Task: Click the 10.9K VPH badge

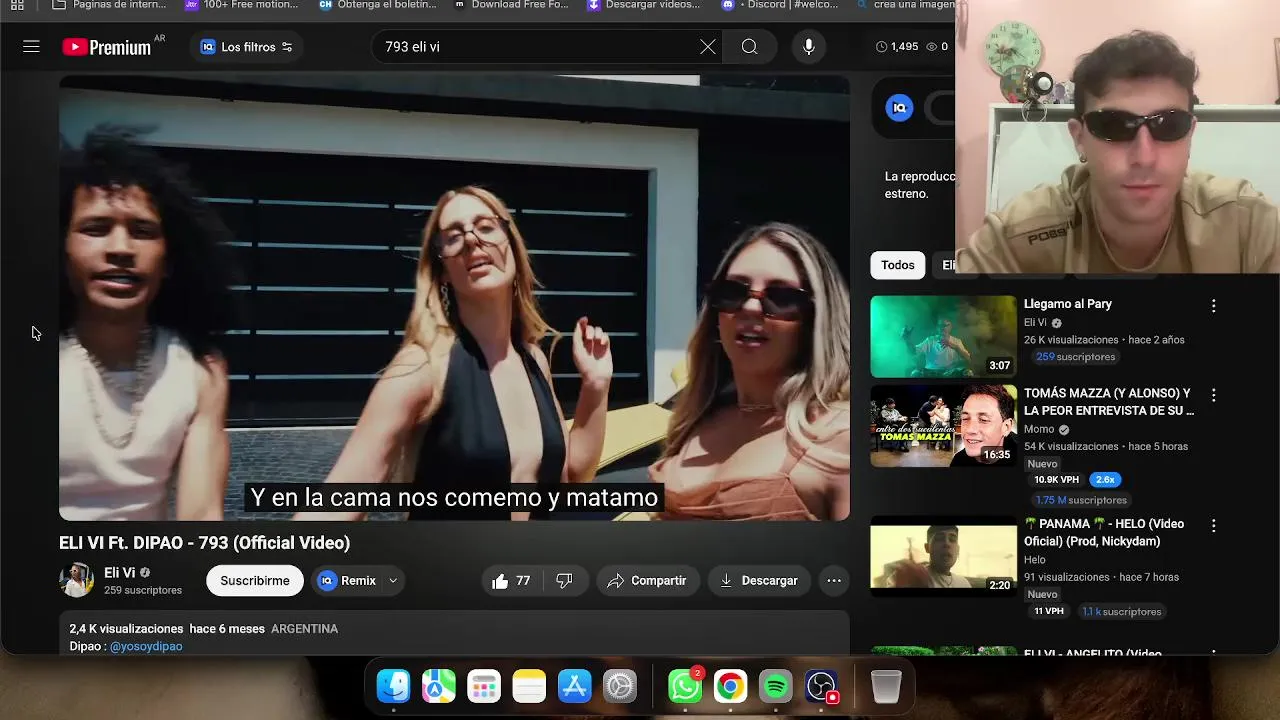Action: click(1056, 480)
